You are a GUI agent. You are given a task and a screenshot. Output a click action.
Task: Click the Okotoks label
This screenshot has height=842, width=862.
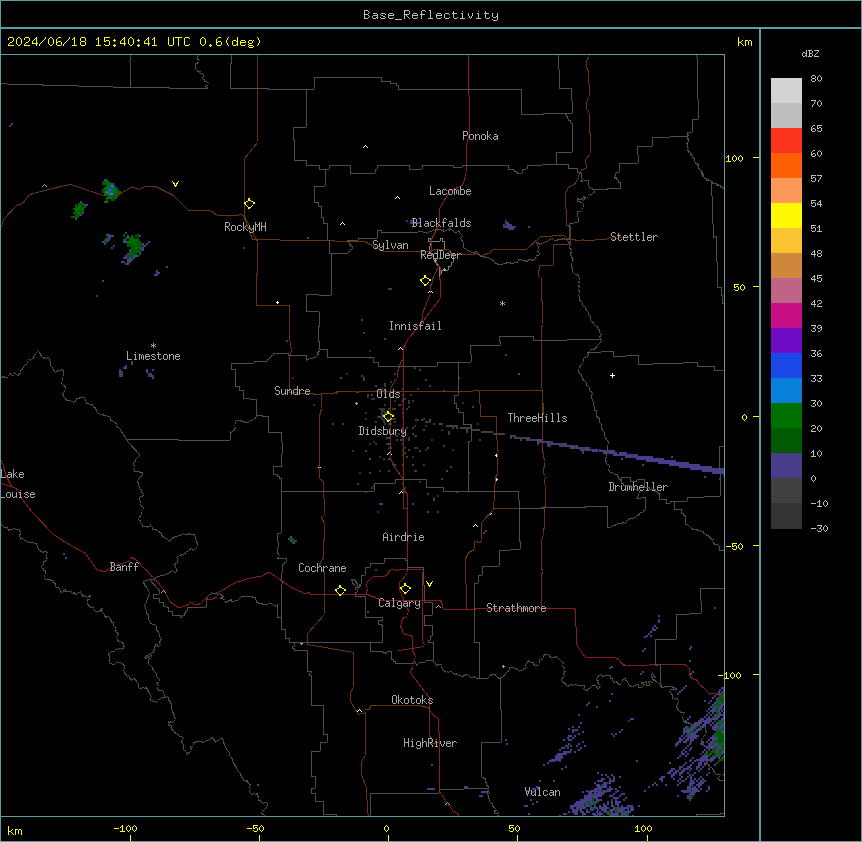coord(412,700)
